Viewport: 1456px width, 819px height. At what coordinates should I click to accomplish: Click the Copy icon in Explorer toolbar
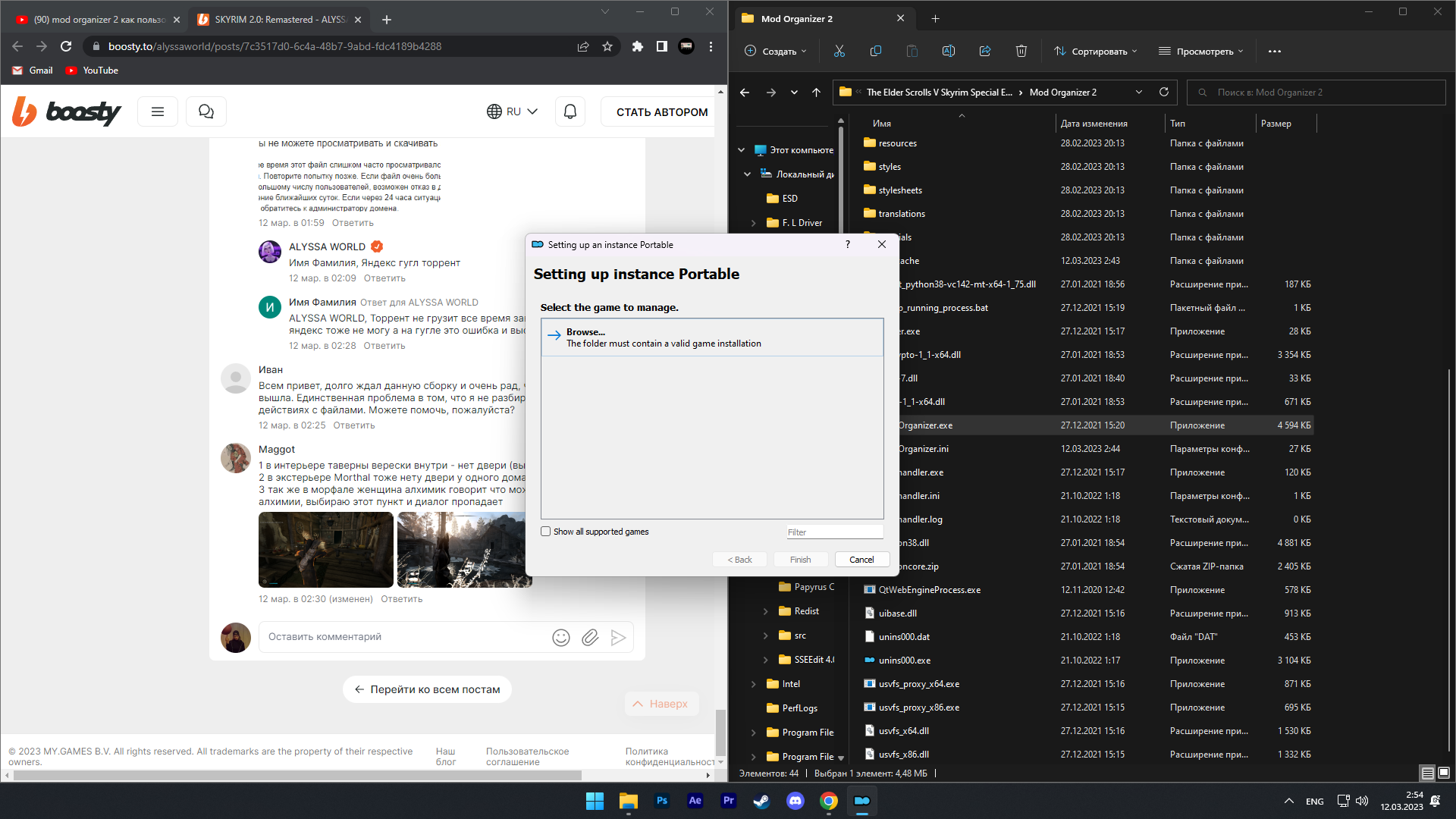tap(875, 51)
